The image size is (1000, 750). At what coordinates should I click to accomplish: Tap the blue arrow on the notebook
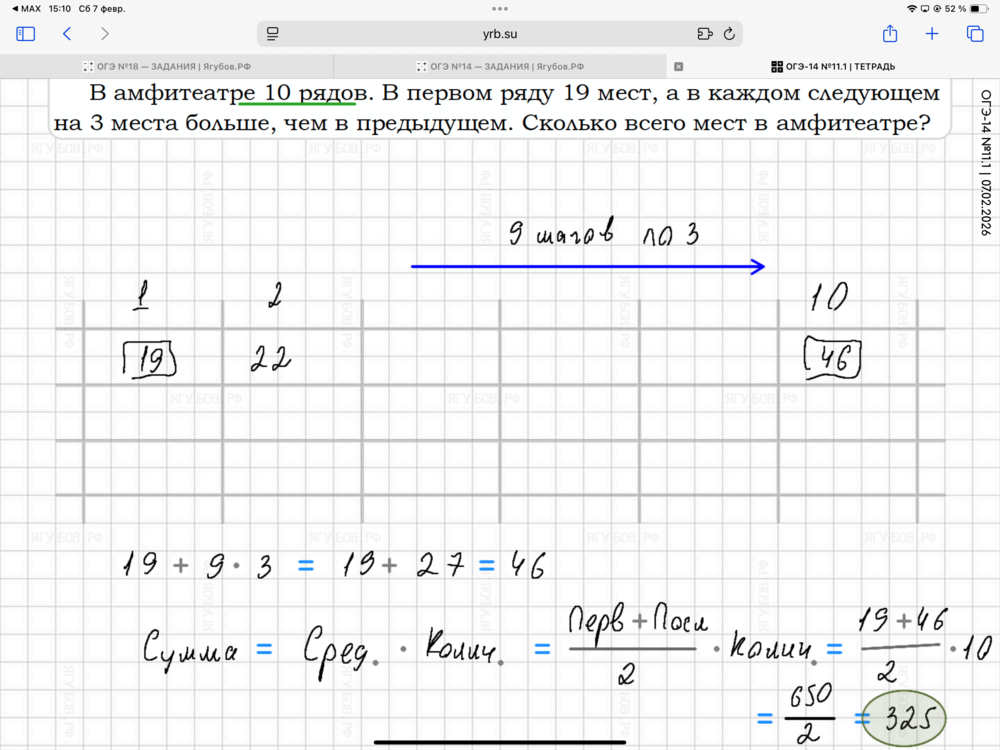(588, 266)
